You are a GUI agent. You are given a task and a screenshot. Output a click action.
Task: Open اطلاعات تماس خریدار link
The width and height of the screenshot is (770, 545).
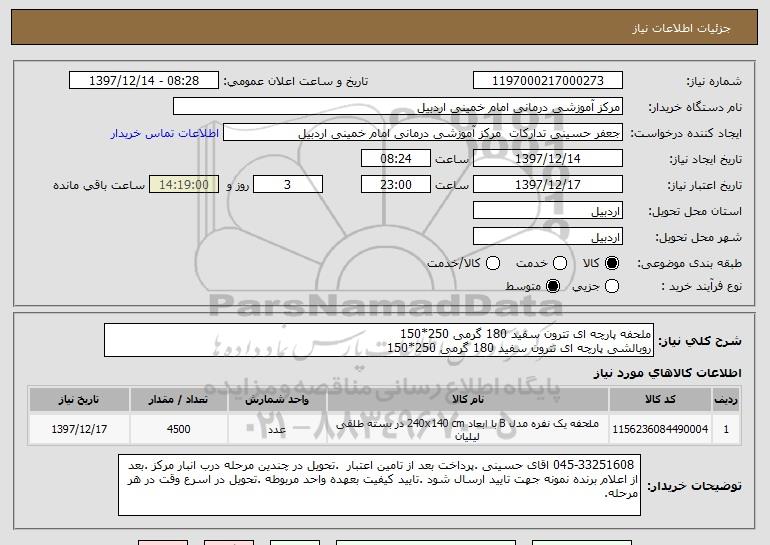(165, 133)
